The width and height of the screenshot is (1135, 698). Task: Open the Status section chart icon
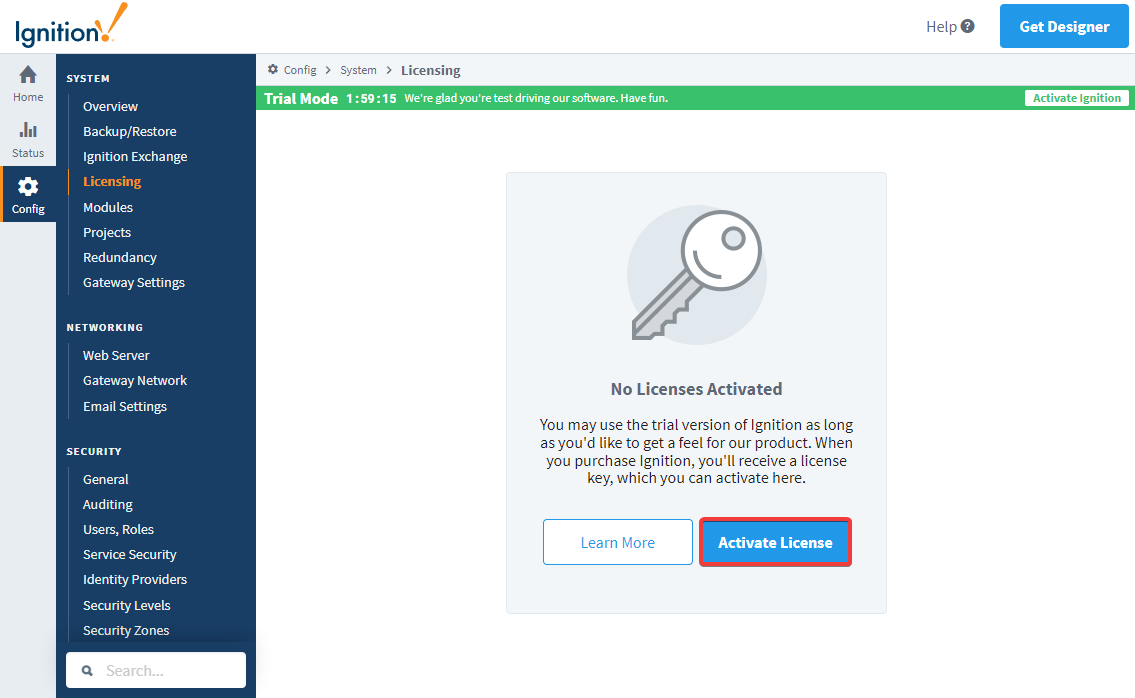28,130
